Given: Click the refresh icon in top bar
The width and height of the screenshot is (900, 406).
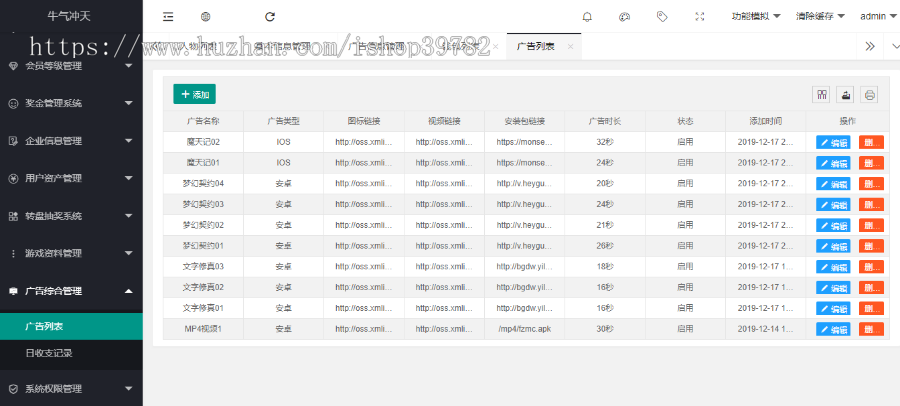Looking at the screenshot, I should [270, 16].
